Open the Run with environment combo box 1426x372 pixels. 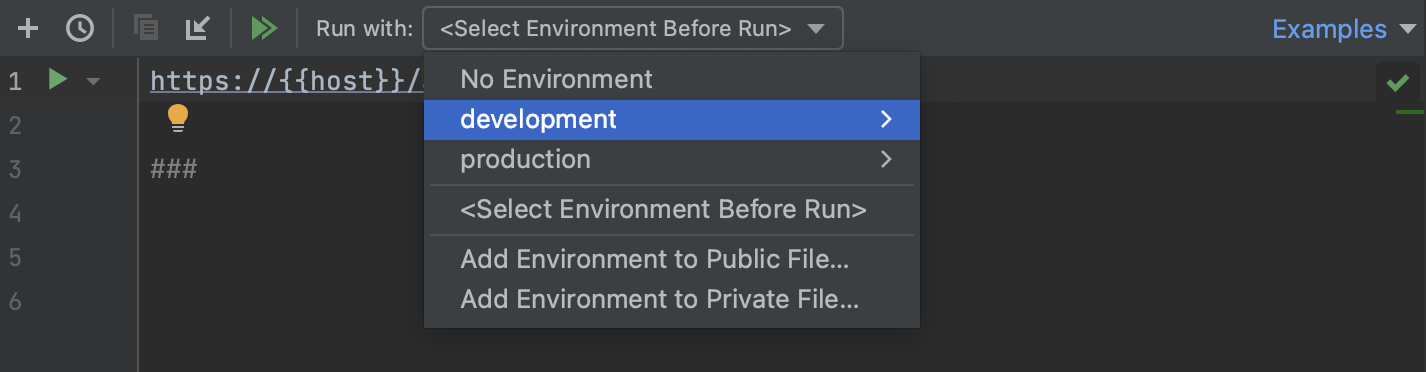(x=633, y=29)
